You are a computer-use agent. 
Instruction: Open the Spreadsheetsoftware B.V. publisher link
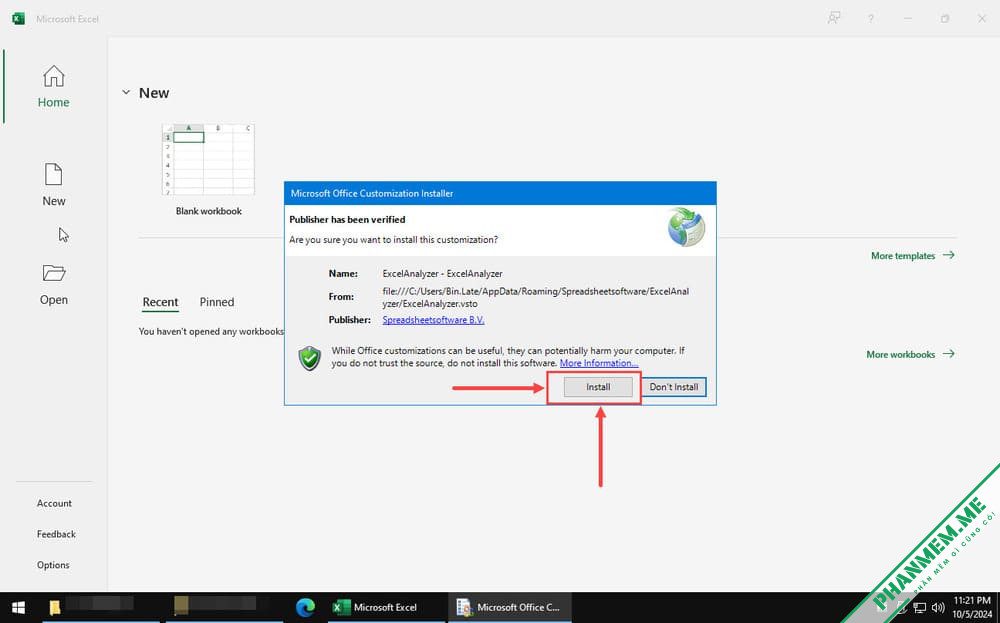tap(433, 320)
